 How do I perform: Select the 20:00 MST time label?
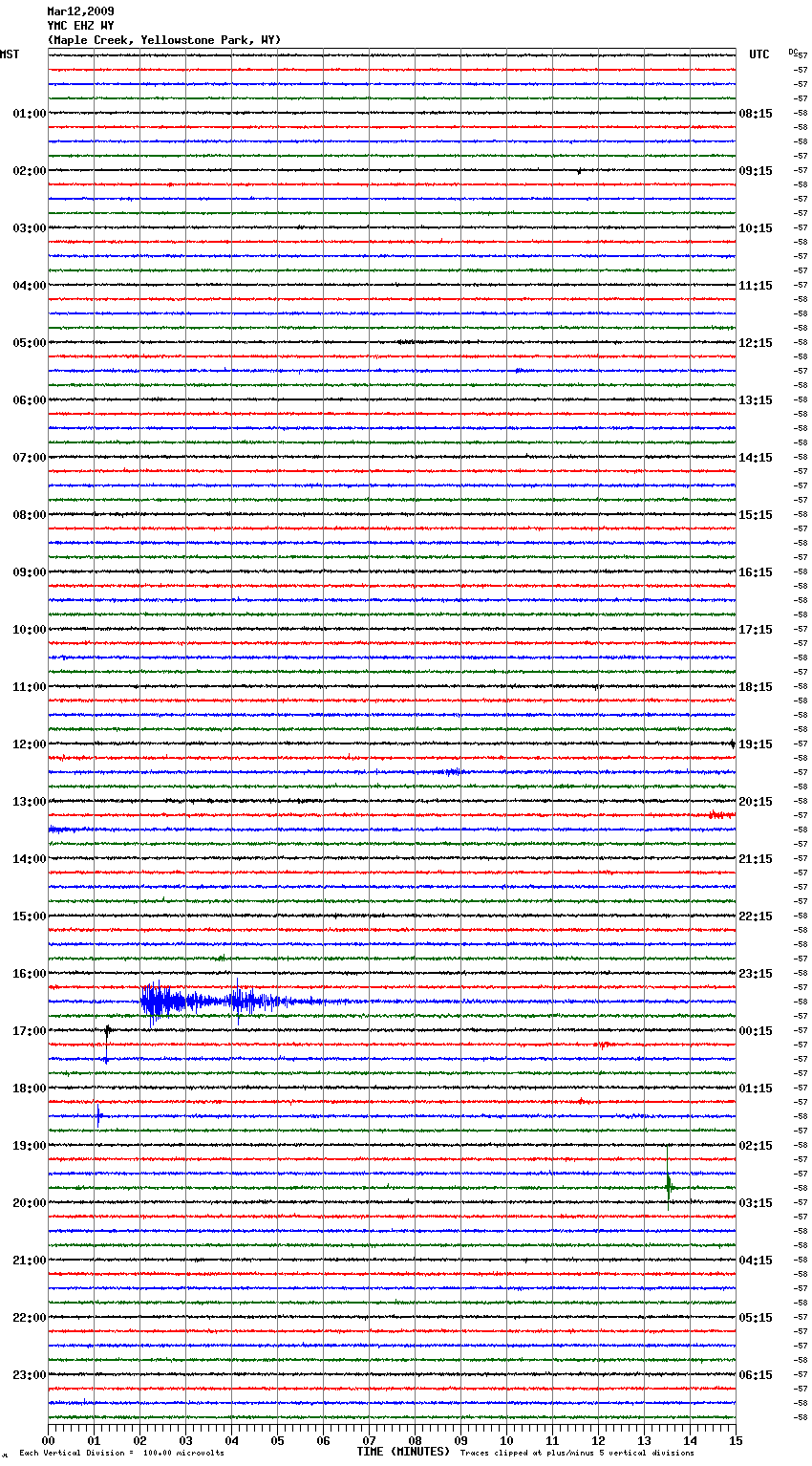click(x=30, y=1203)
